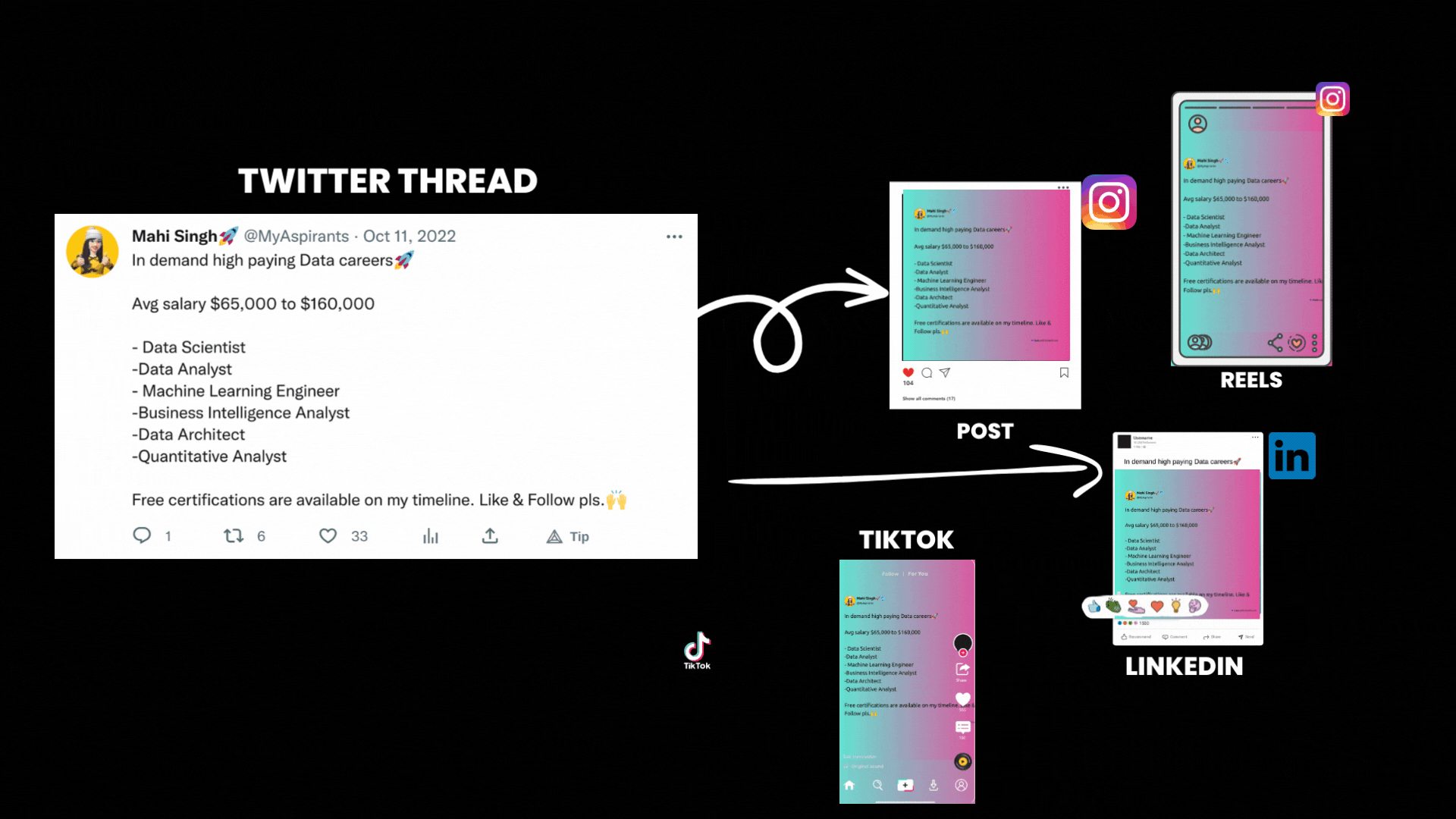
Task: Toggle the retweet button on Twitter post
Action: (233, 536)
